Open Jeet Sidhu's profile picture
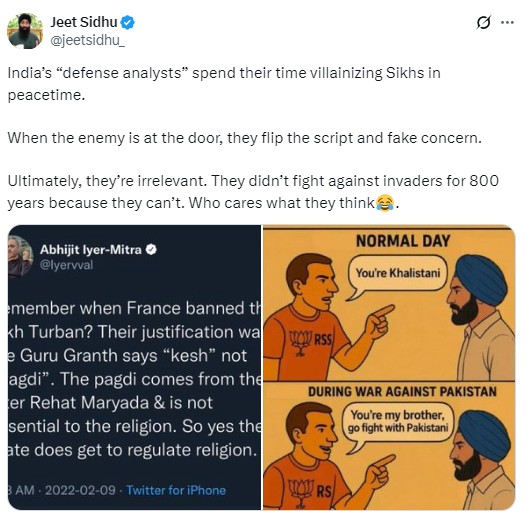527x514 pixels. (25, 31)
